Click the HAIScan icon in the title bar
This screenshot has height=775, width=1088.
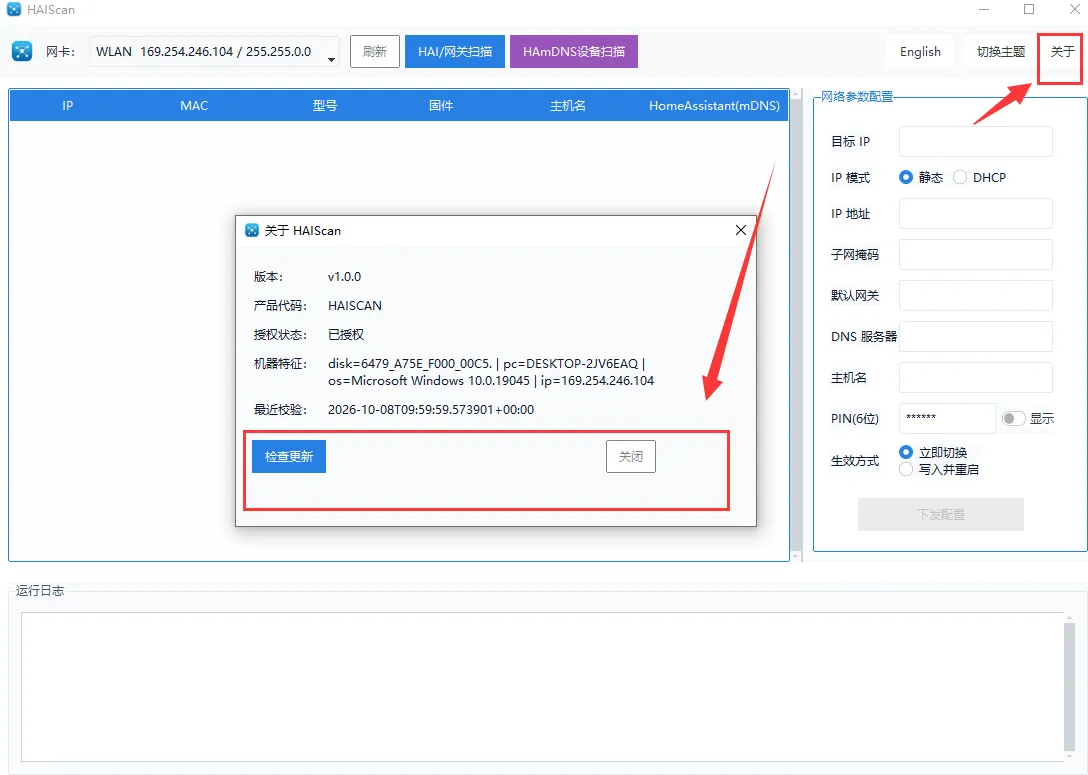tap(14, 10)
